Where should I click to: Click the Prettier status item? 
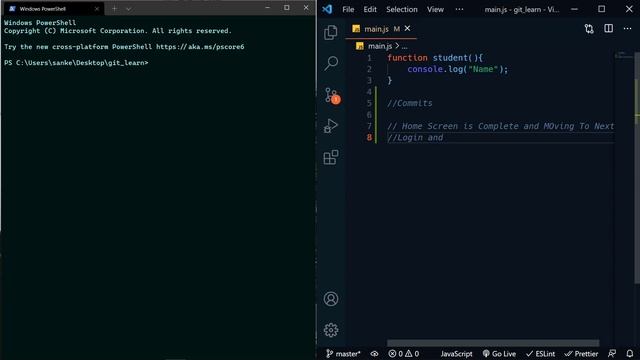point(581,354)
